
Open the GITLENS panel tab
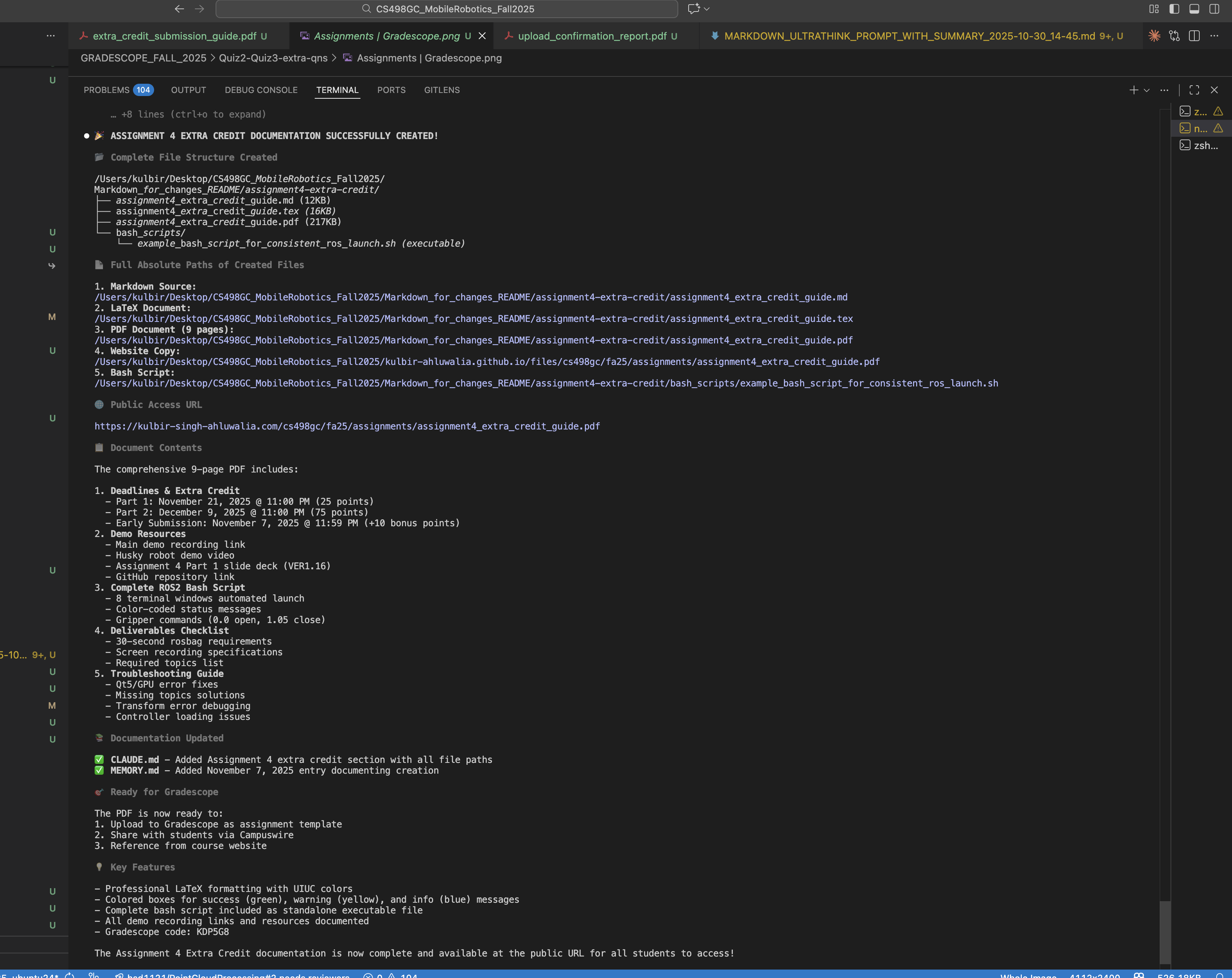442,90
